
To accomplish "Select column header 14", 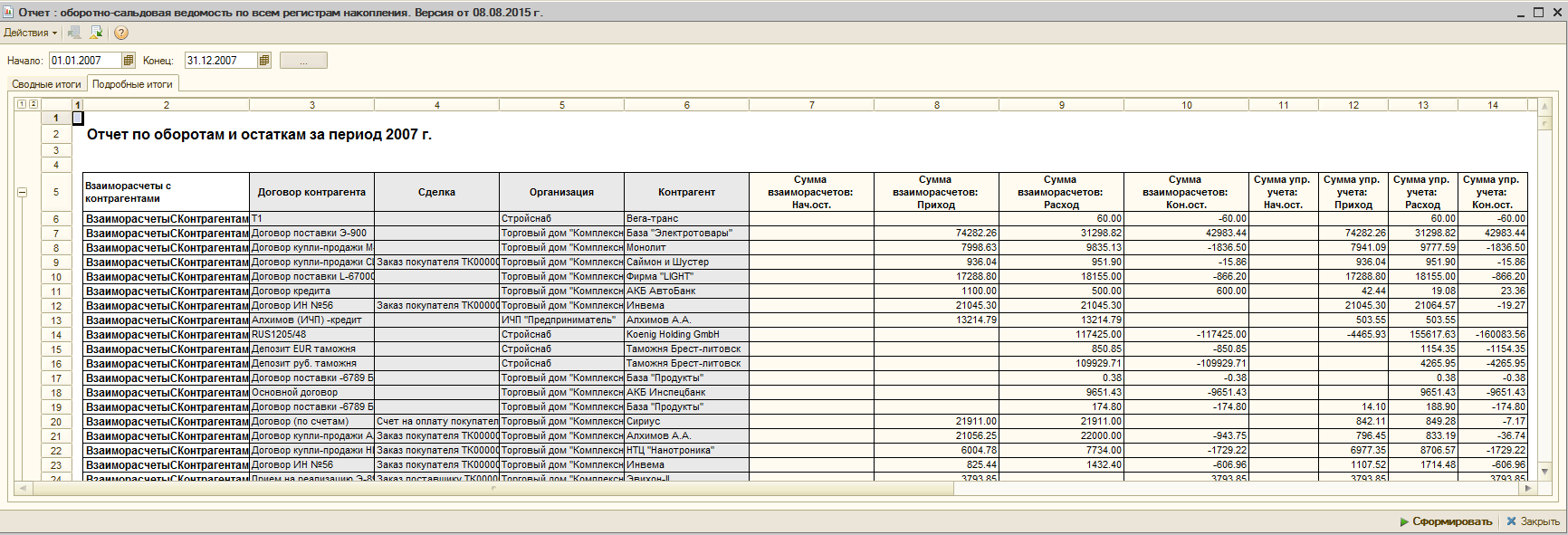I will pyautogui.click(x=1493, y=105).
